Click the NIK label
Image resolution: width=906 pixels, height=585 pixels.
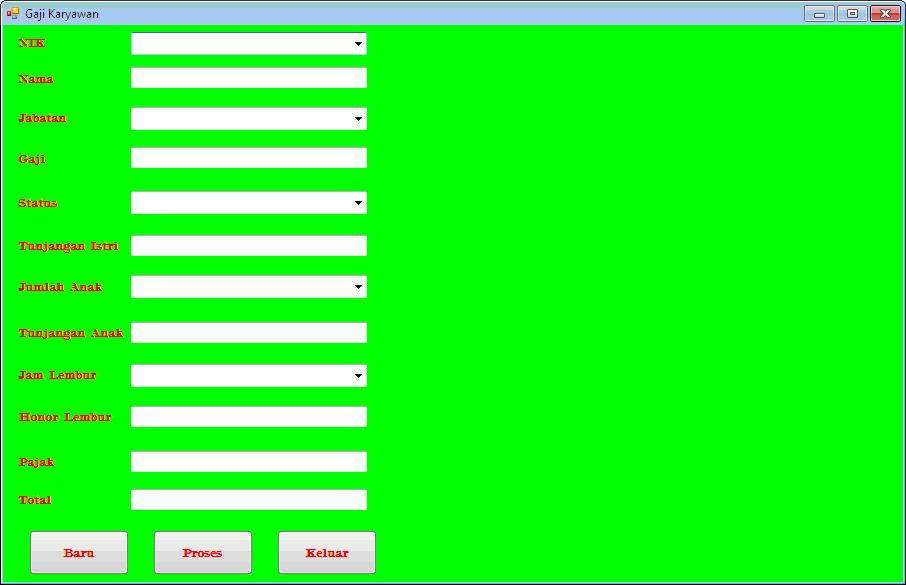pyautogui.click(x=32, y=43)
